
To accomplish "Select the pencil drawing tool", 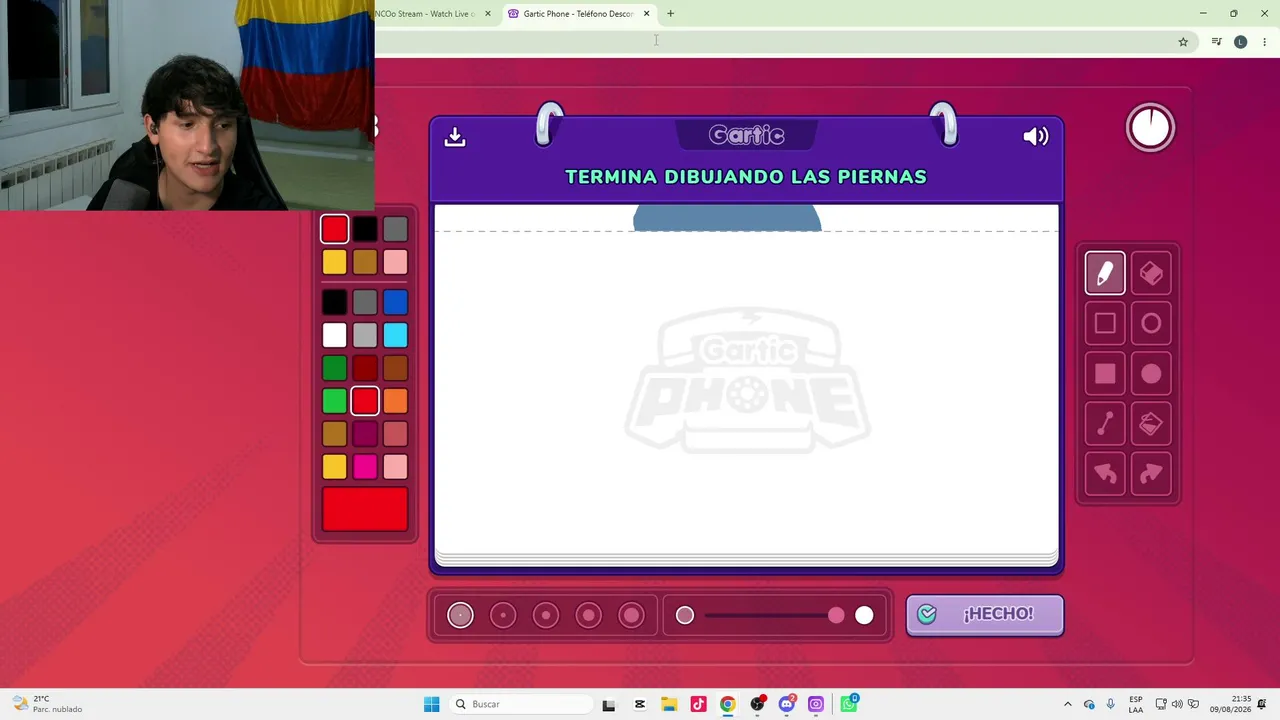I will 1105,273.
